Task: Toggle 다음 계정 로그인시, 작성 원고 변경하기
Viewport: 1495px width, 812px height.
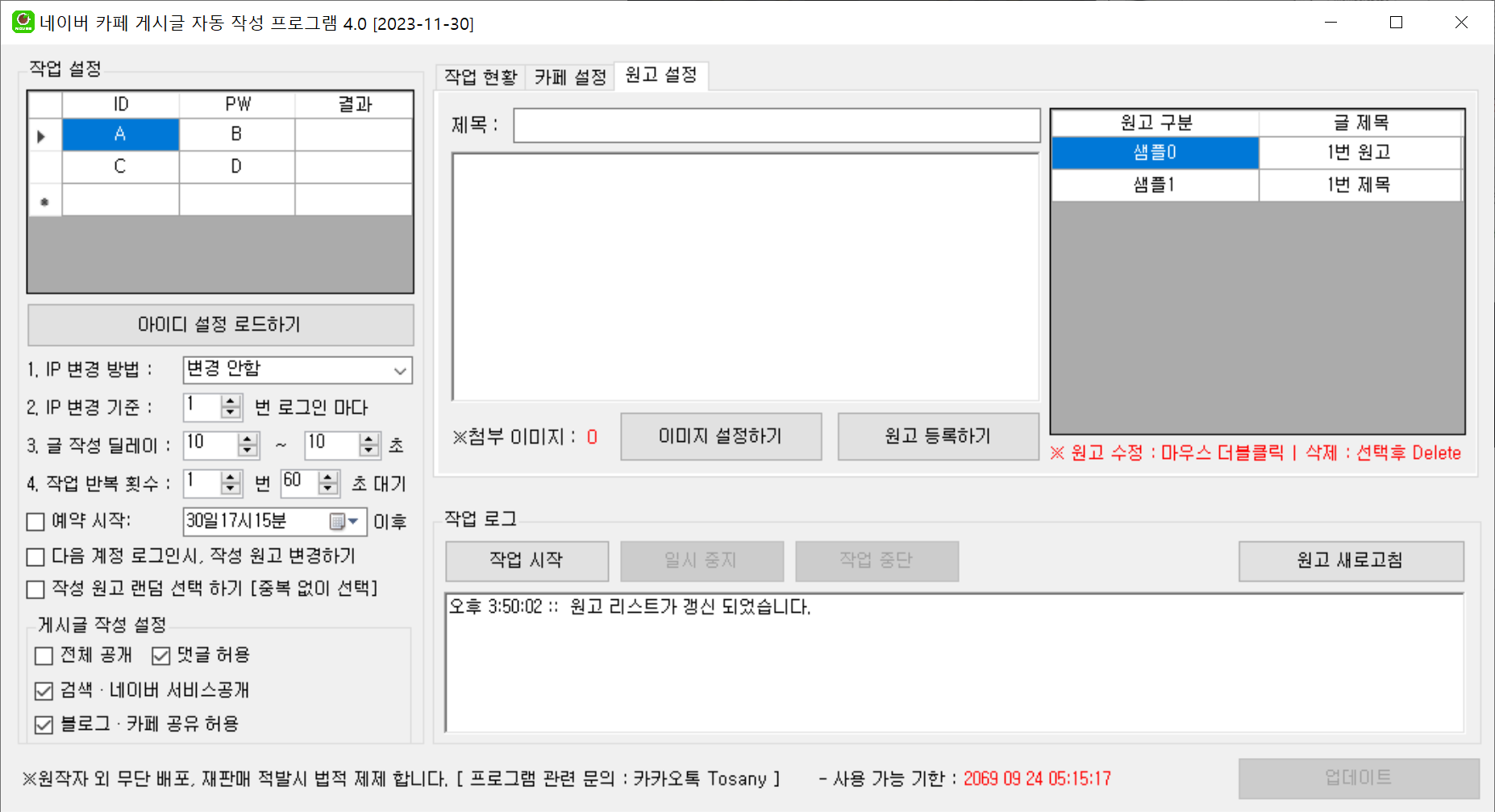Action: coord(35,557)
